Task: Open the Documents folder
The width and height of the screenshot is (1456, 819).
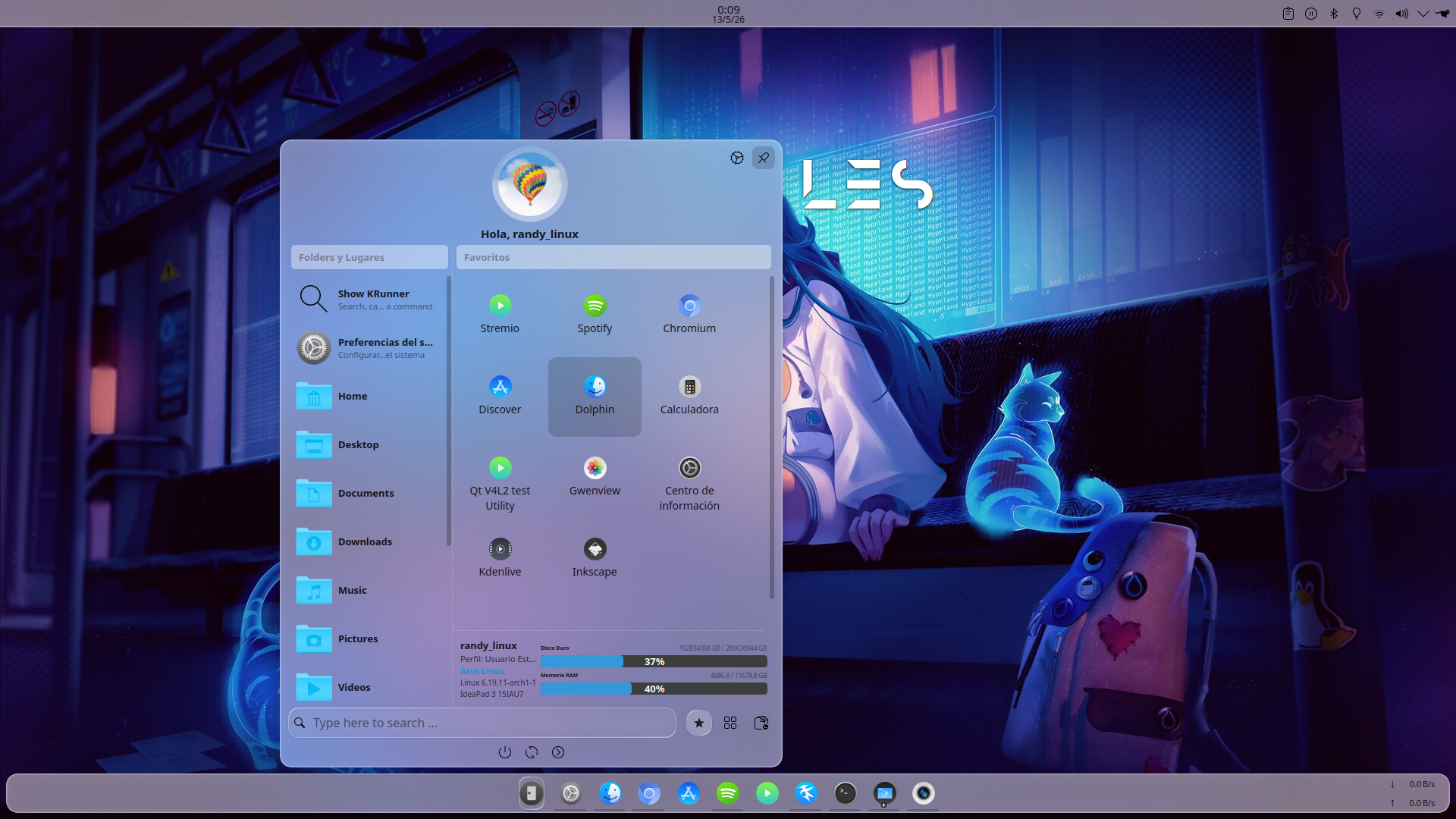Action: click(x=369, y=493)
